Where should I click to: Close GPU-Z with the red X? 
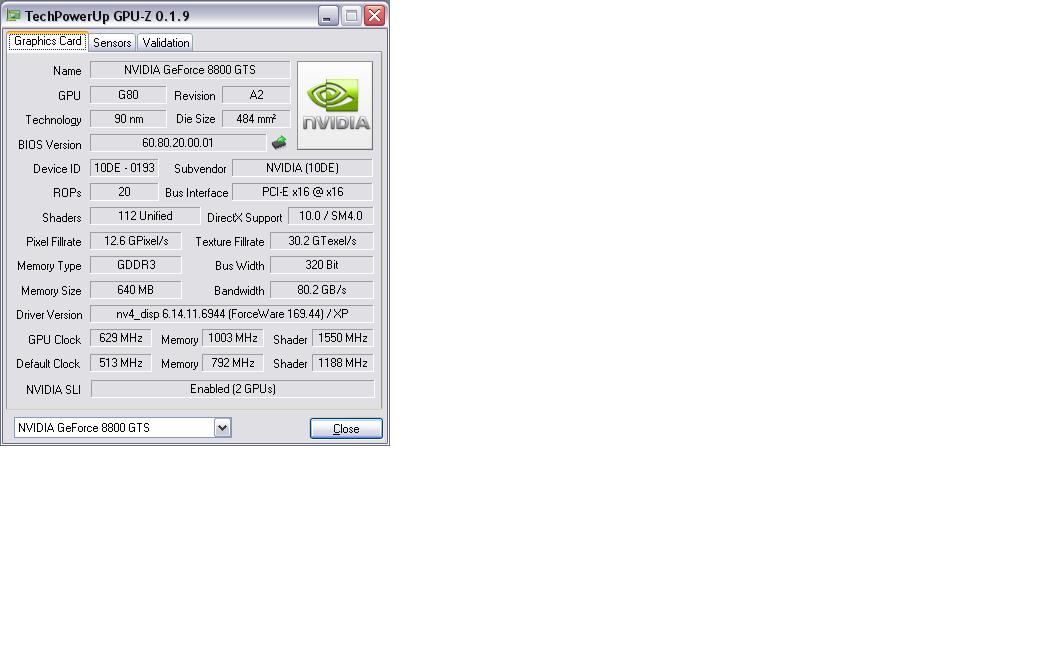374,15
